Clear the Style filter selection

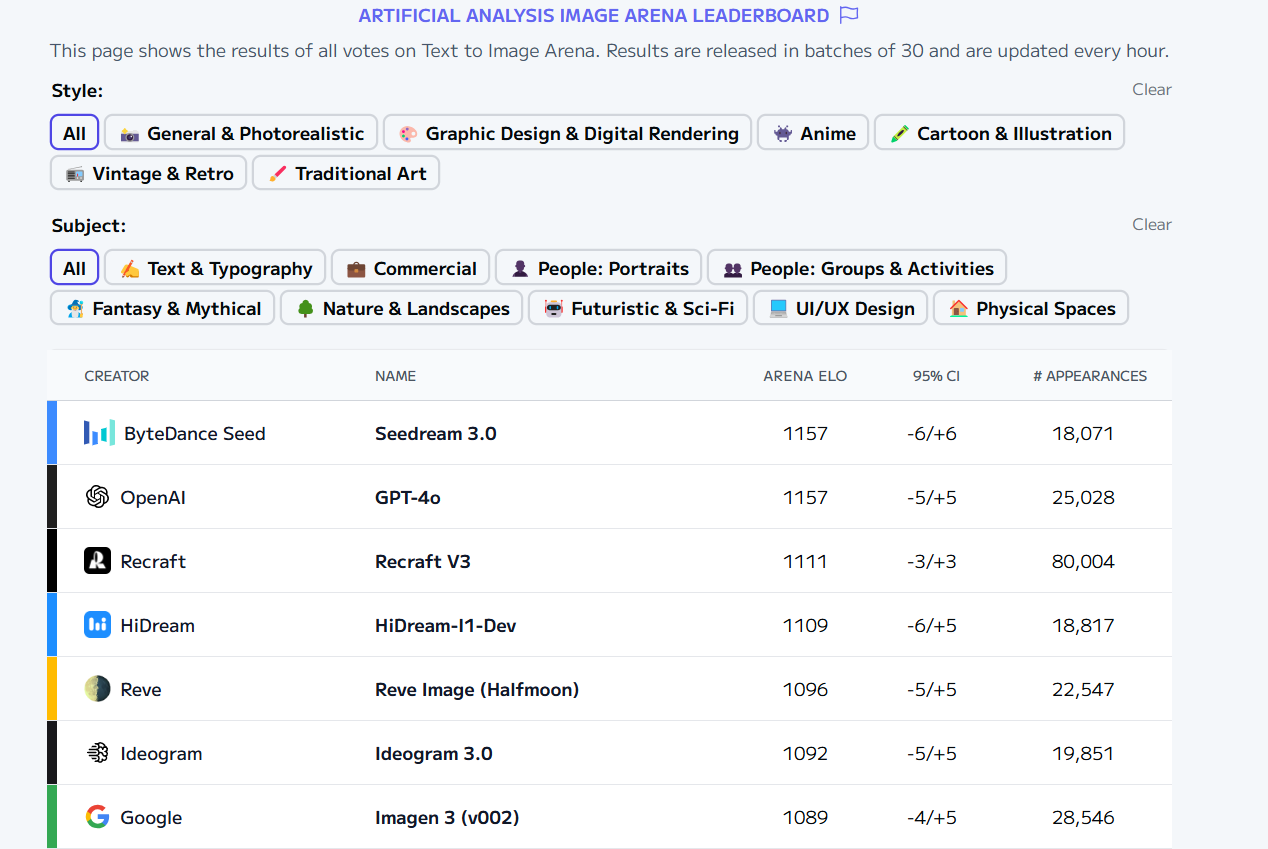pyautogui.click(x=1151, y=89)
